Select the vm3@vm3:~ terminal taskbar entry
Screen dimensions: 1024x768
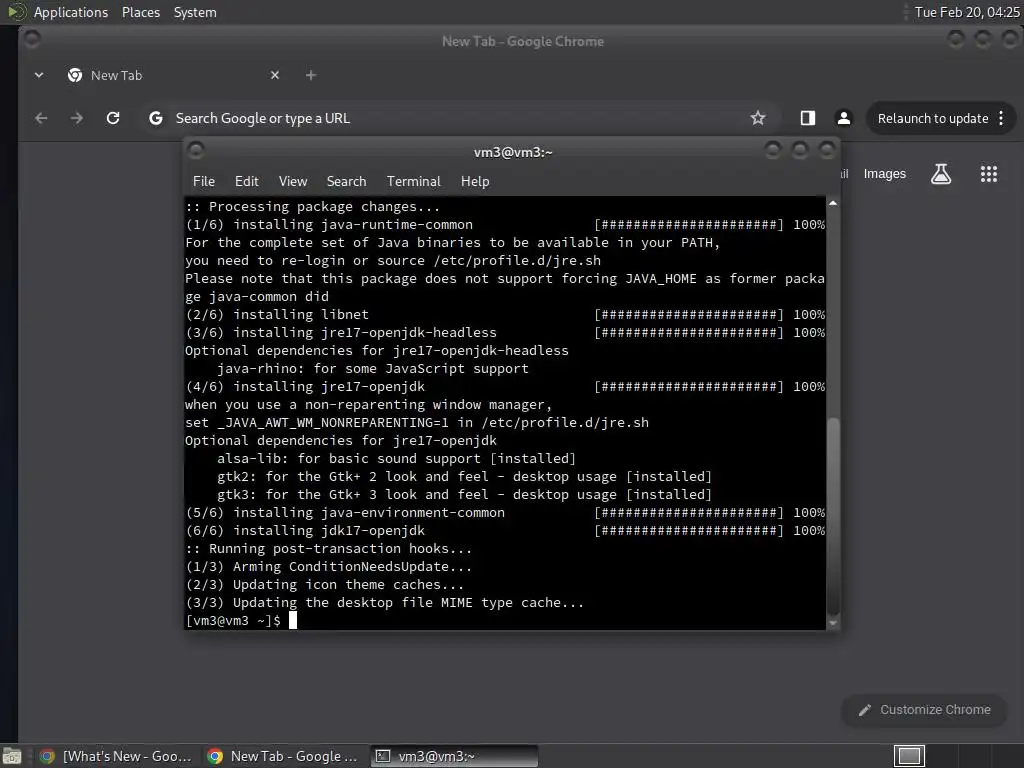point(455,756)
